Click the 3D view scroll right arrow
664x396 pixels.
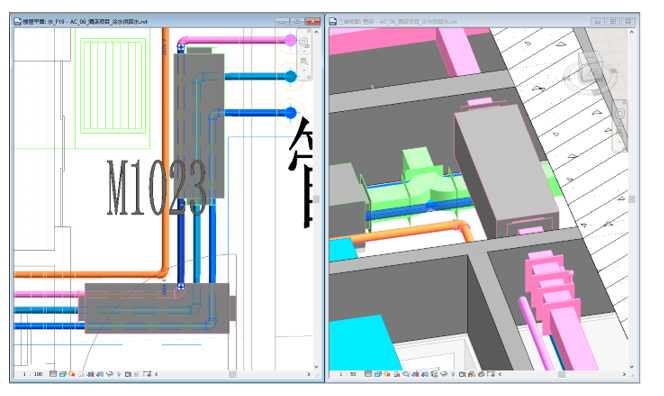click(x=624, y=374)
